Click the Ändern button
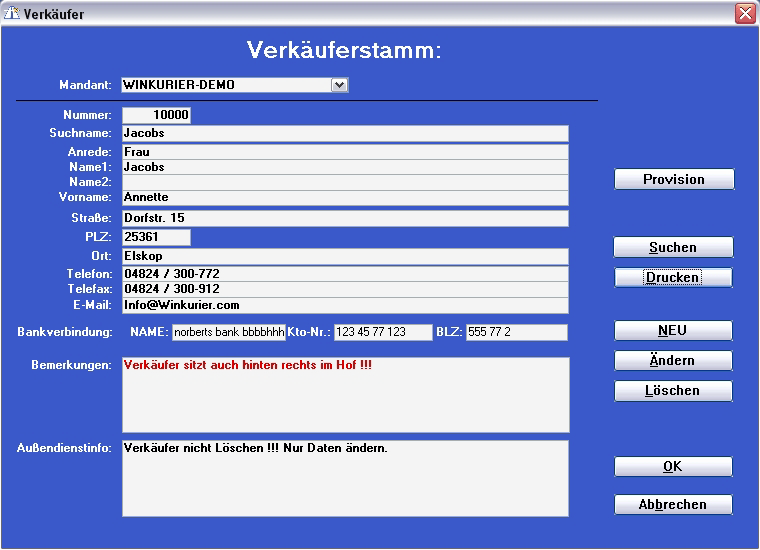This screenshot has height=550, width=760. point(673,361)
